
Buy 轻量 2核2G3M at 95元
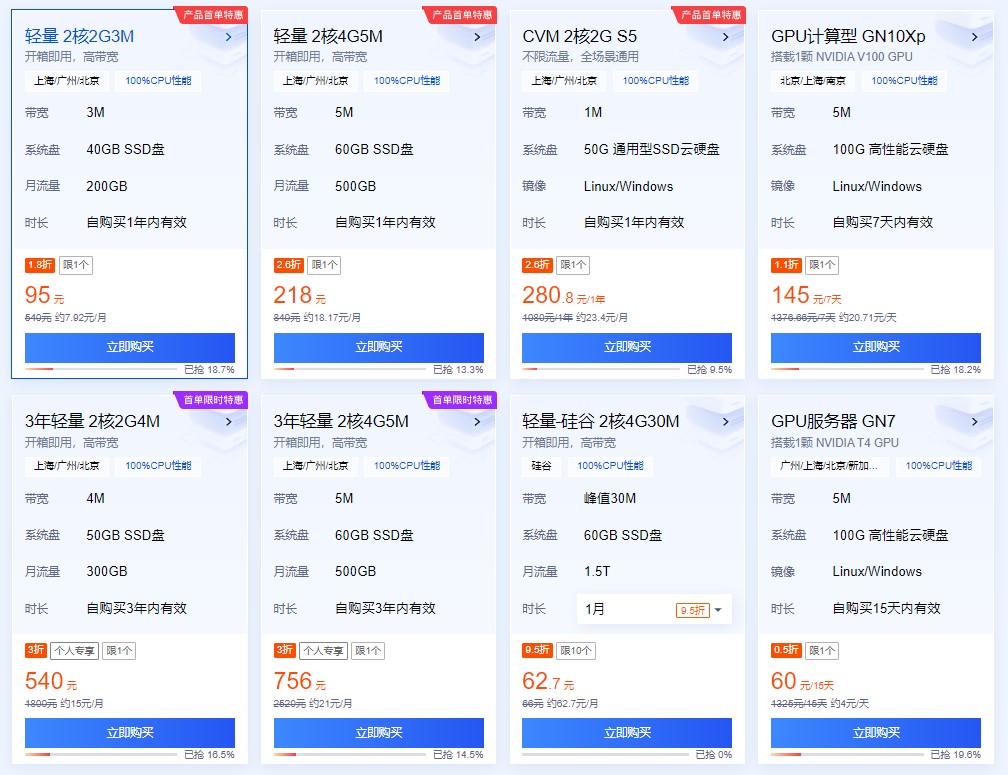[x=130, y=347]
